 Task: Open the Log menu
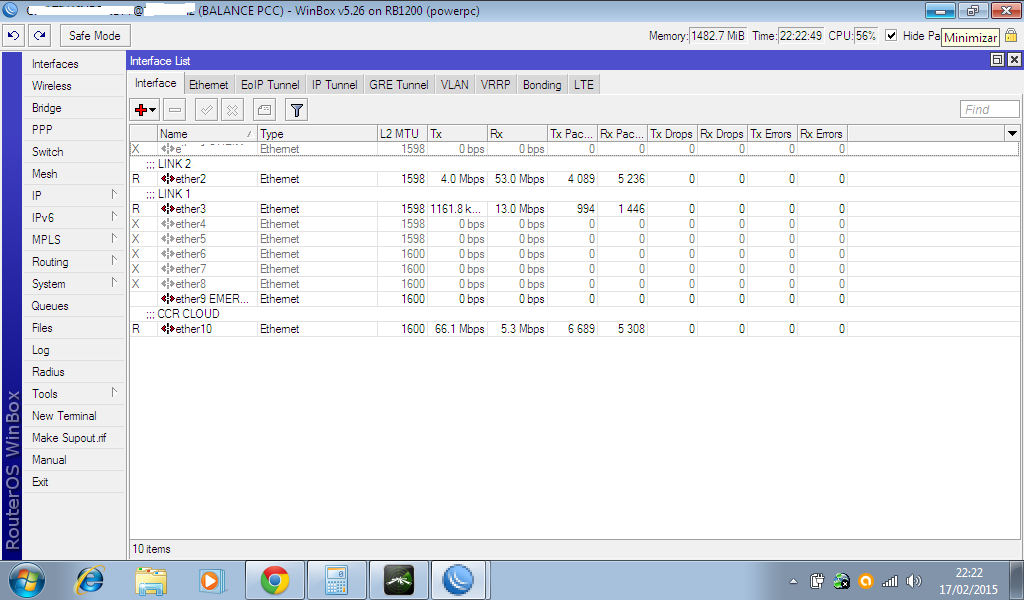click(74, 350)
